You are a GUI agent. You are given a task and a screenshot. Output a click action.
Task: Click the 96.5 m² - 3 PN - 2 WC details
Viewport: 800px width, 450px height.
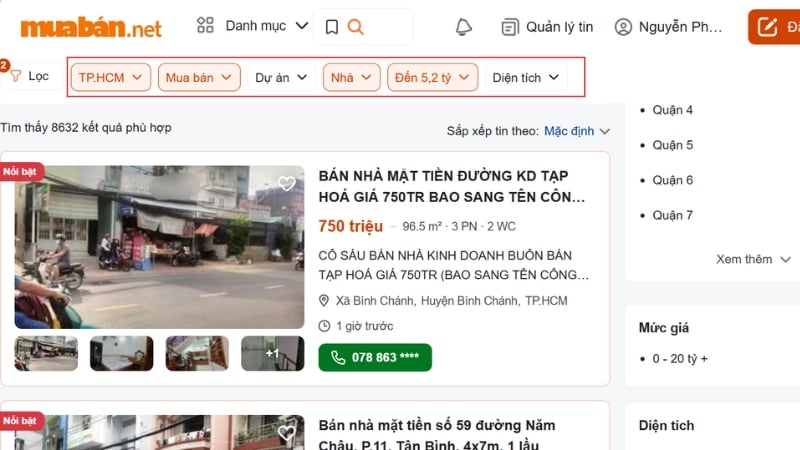[x=459, y=227]
